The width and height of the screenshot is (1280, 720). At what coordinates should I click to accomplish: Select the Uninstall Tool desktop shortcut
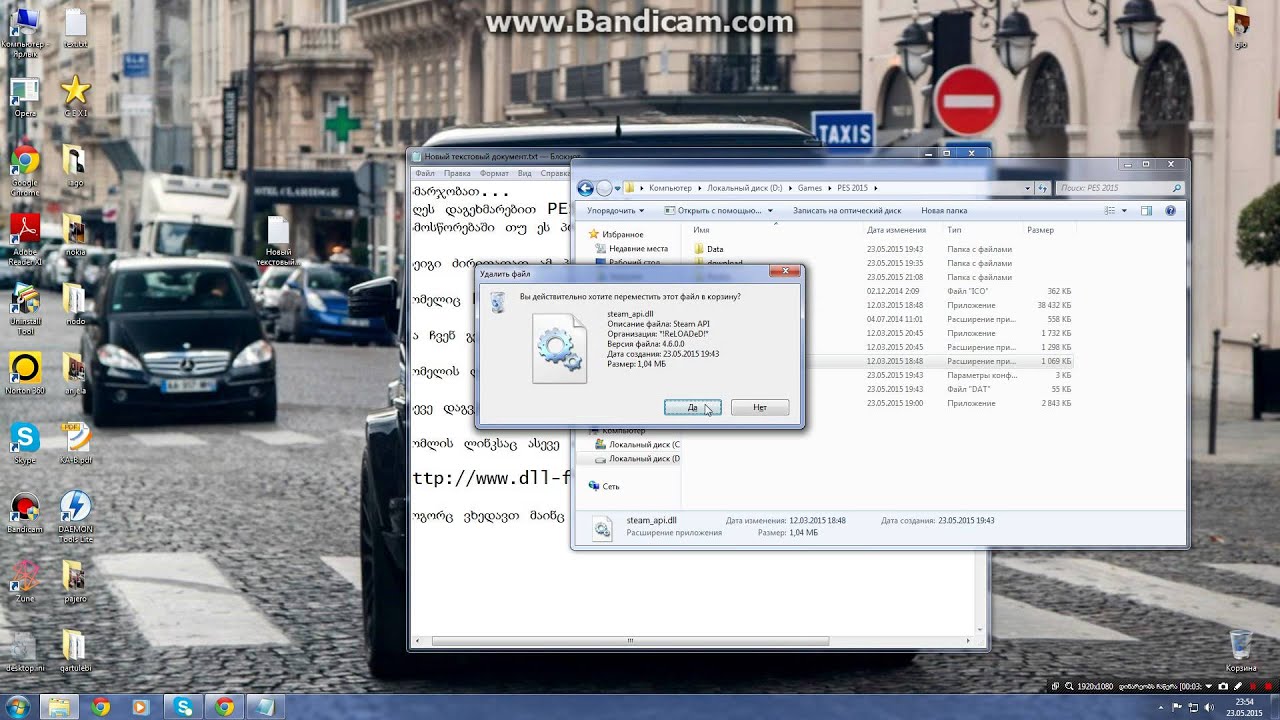tap(24, 310)
